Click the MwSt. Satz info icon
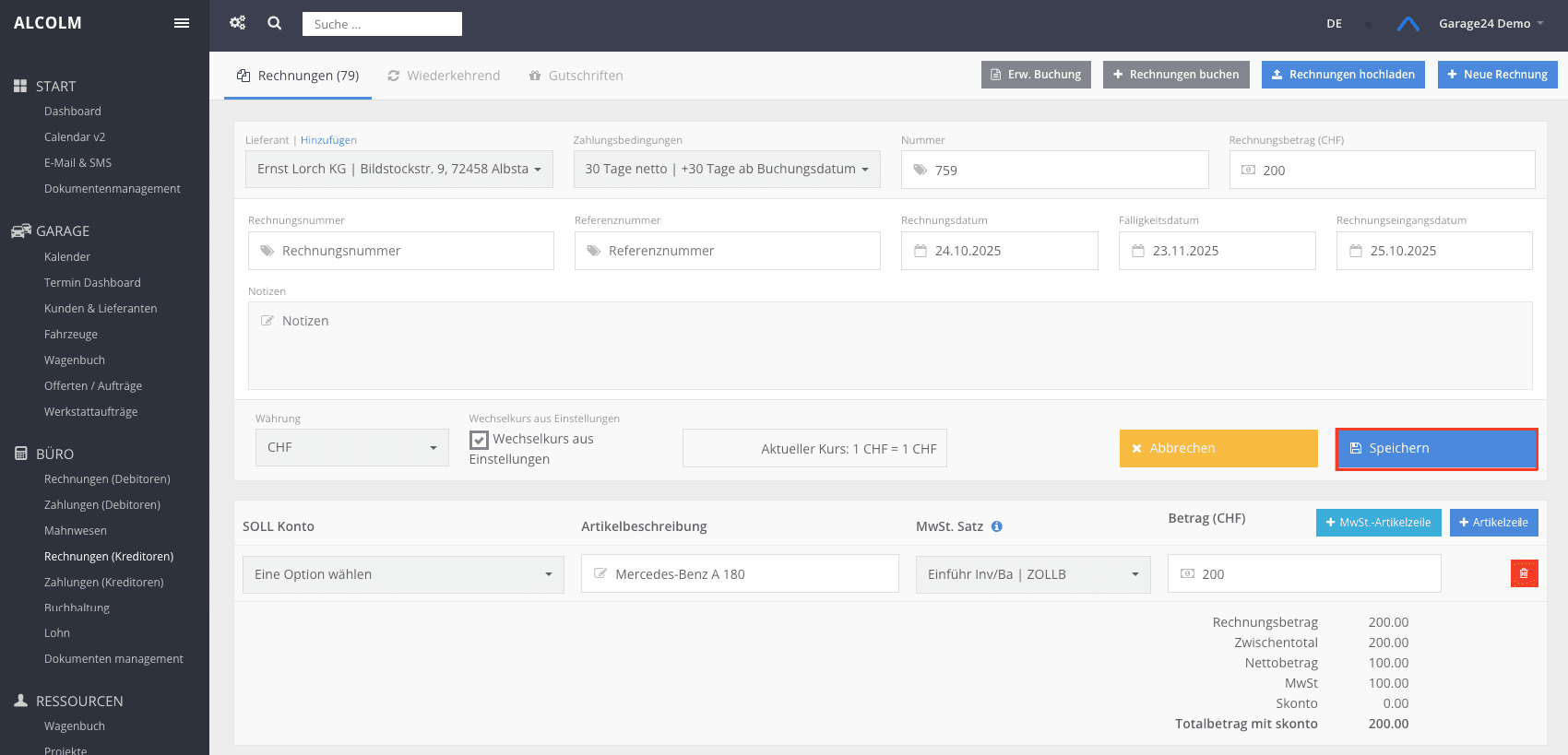Screen dimensions: 1568x755 [997, 526]
